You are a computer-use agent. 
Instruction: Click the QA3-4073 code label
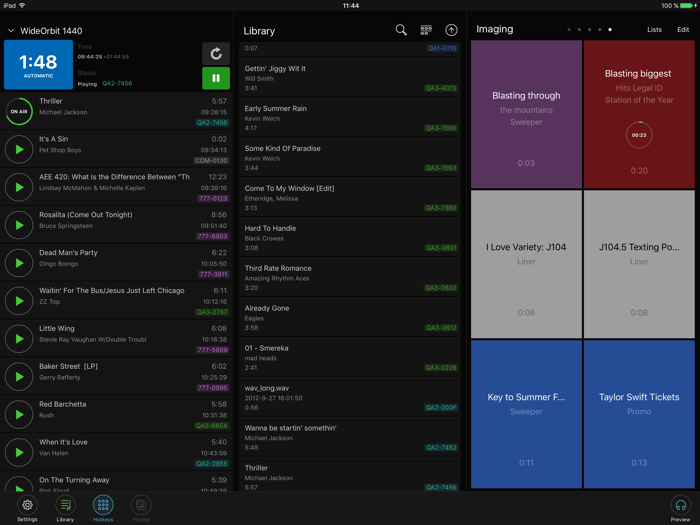click(x=441, y=88)
